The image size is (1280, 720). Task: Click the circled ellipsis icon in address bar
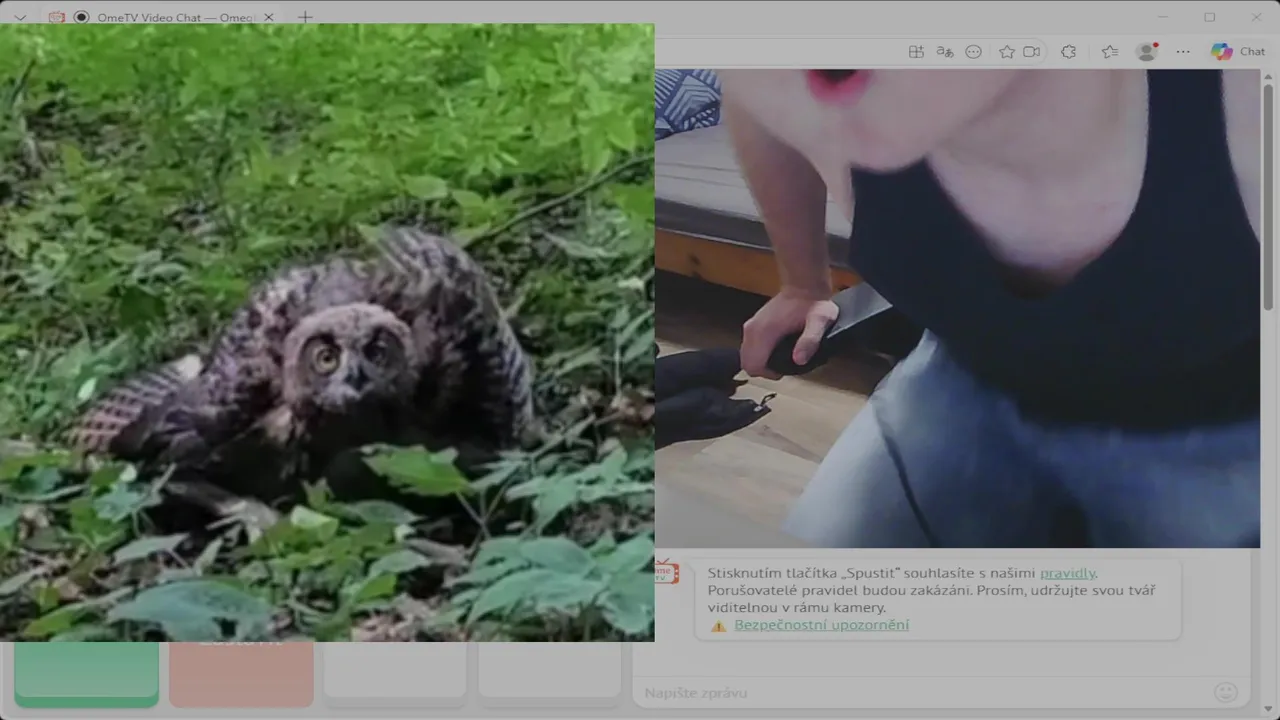[973, 52]
